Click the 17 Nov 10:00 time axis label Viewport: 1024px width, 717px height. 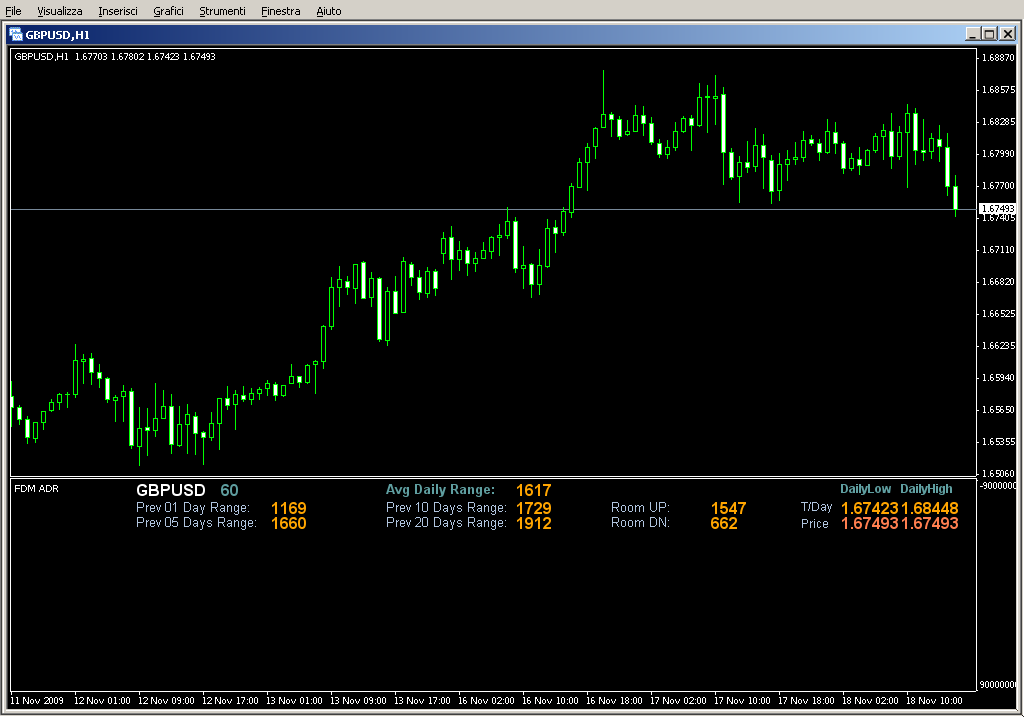(x=742, y=701)
